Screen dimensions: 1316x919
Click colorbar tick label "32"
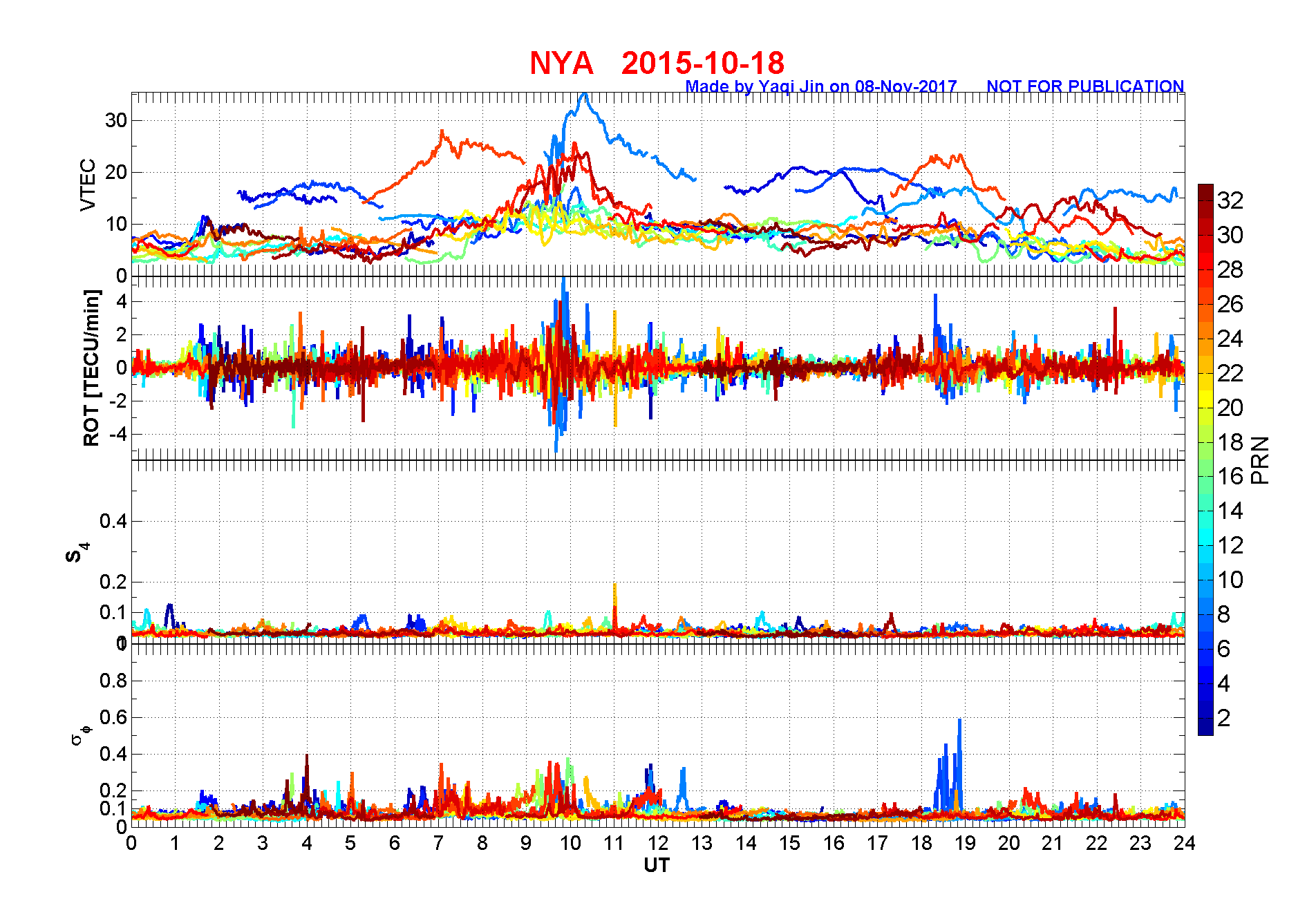pos(1230,200)
